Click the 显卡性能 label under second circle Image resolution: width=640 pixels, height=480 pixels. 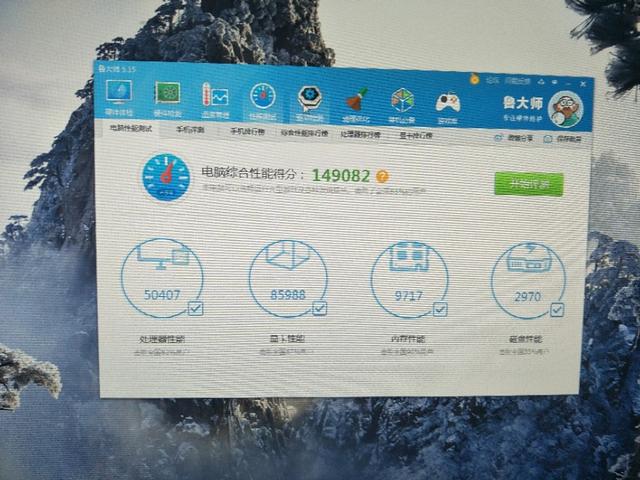coord(287,339)
